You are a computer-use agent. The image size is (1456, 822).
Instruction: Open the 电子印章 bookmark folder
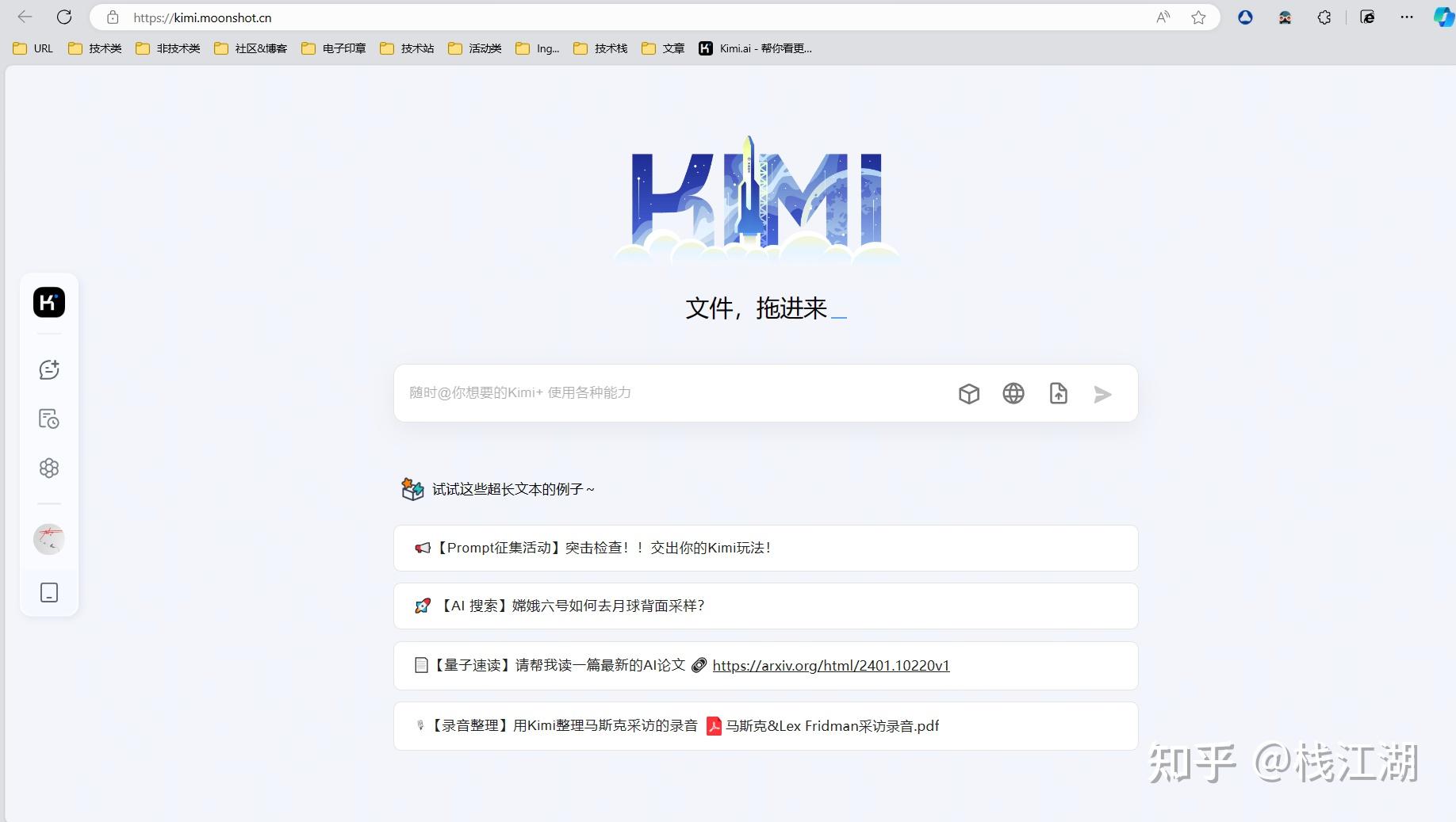(334, 48)
